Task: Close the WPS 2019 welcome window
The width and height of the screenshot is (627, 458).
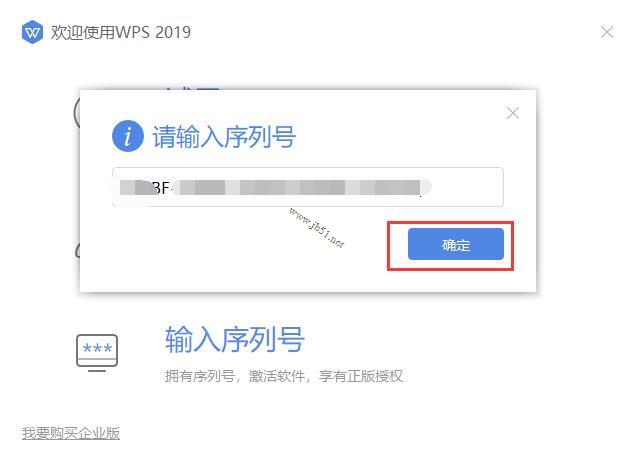Action: tap(607, 32)
